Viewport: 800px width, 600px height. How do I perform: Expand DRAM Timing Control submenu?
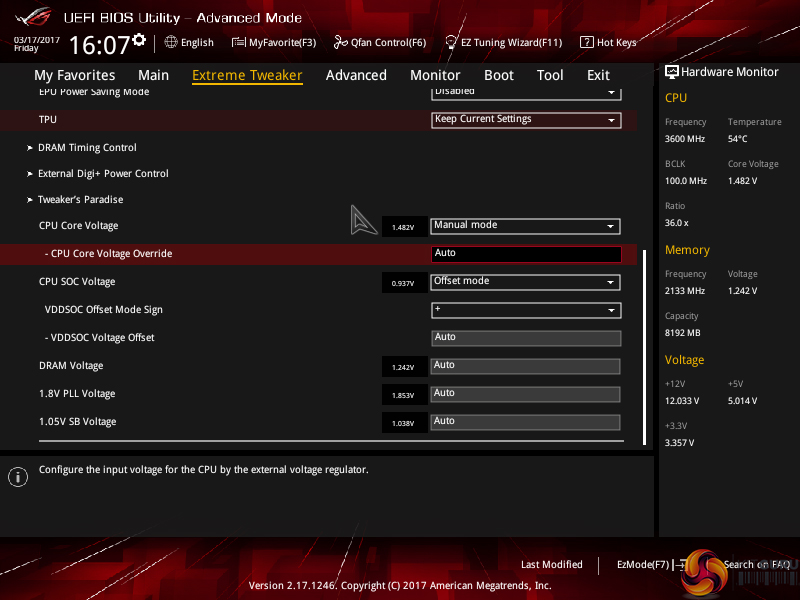click(x=87, y=148)
